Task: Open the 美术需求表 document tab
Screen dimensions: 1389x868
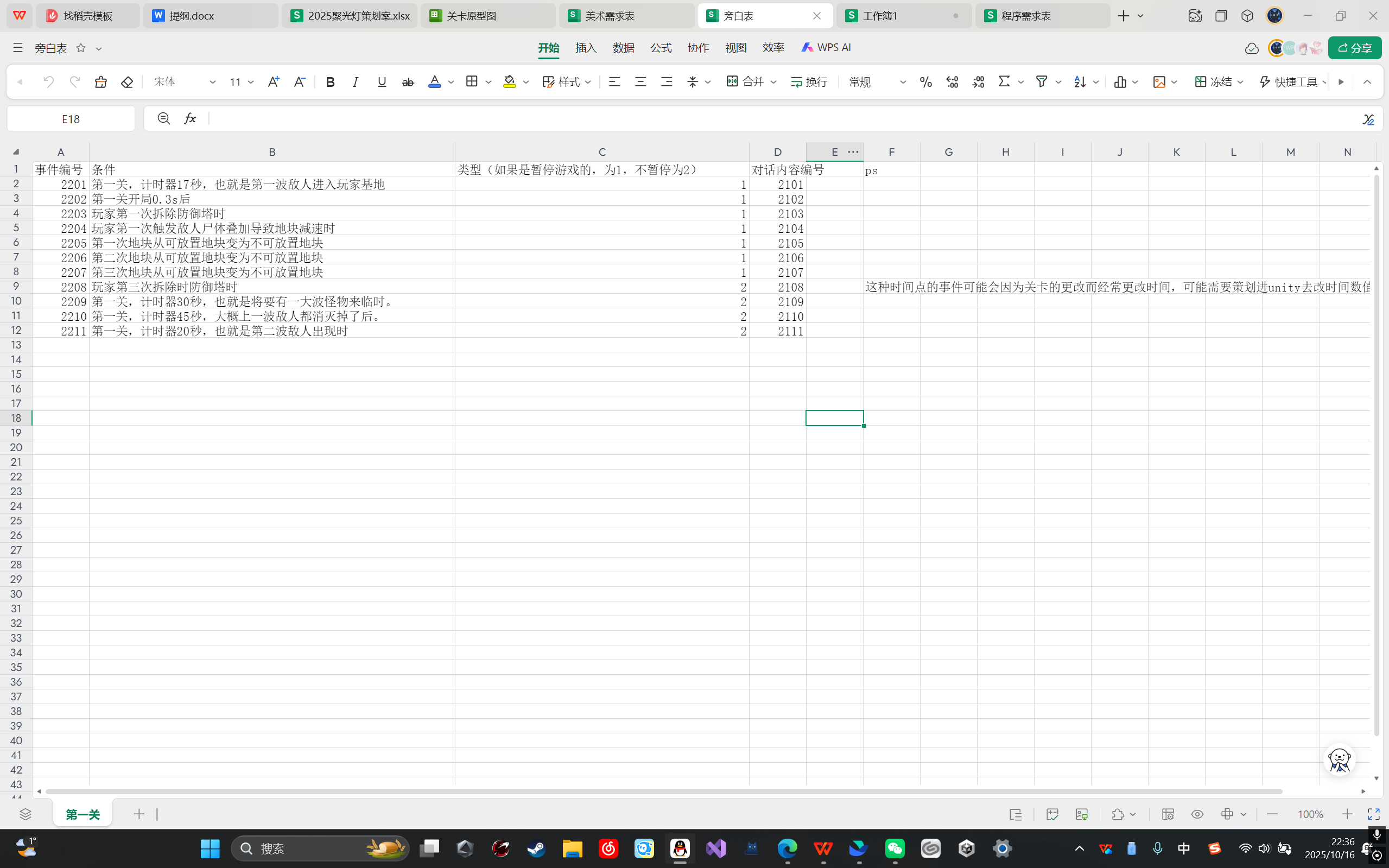Action: tap(610, 16)
